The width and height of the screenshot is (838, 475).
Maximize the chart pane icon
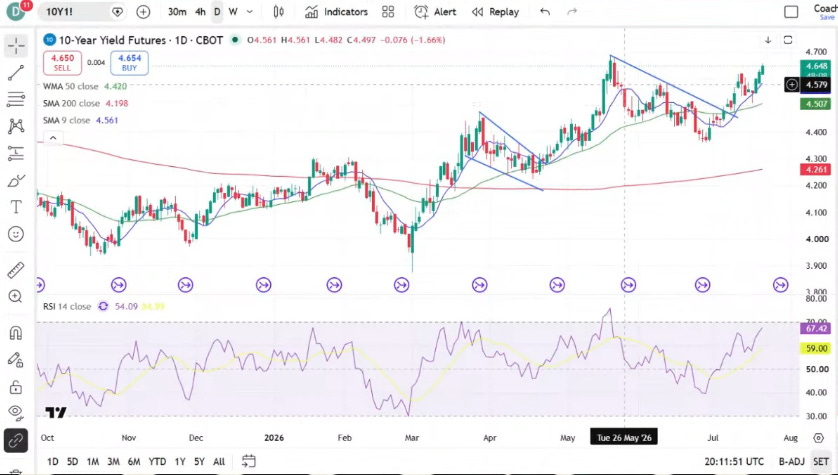[788, 40]
